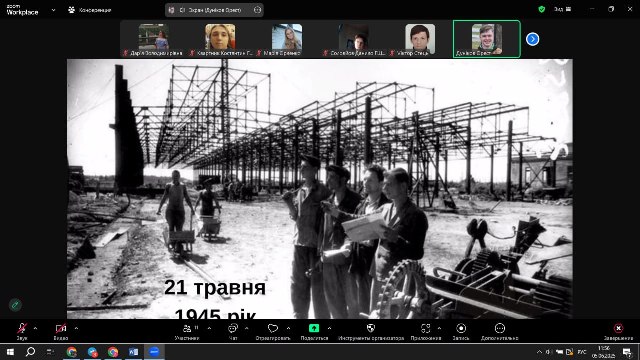Unmute the microphone with the Звук button
Image resolution: width=640 pixels, height=360 pixels.
(22, 331)
